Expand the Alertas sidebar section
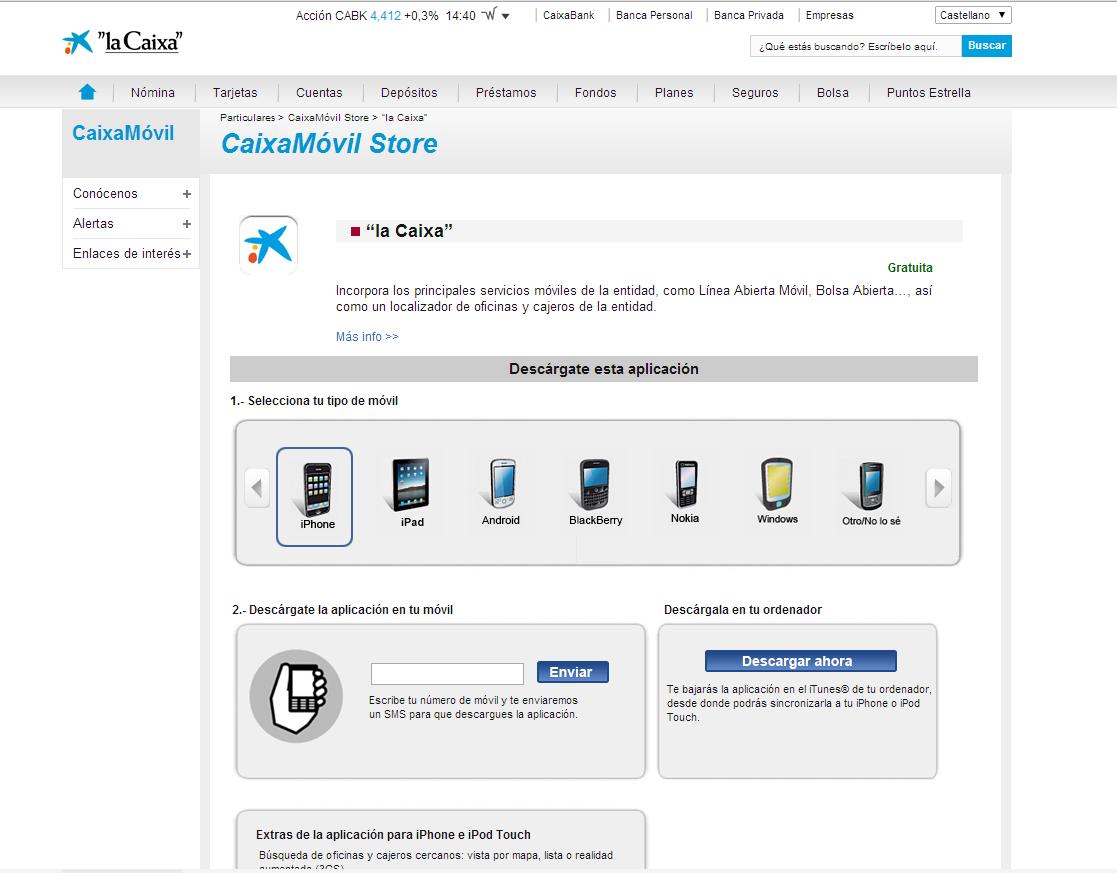The image size is (1117, 873). 186,224
